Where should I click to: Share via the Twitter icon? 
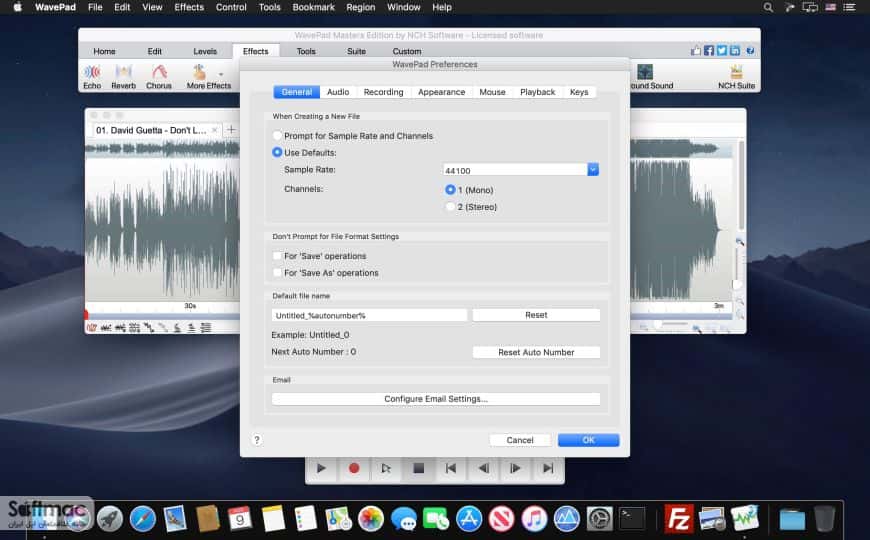(x=722, y=51)
